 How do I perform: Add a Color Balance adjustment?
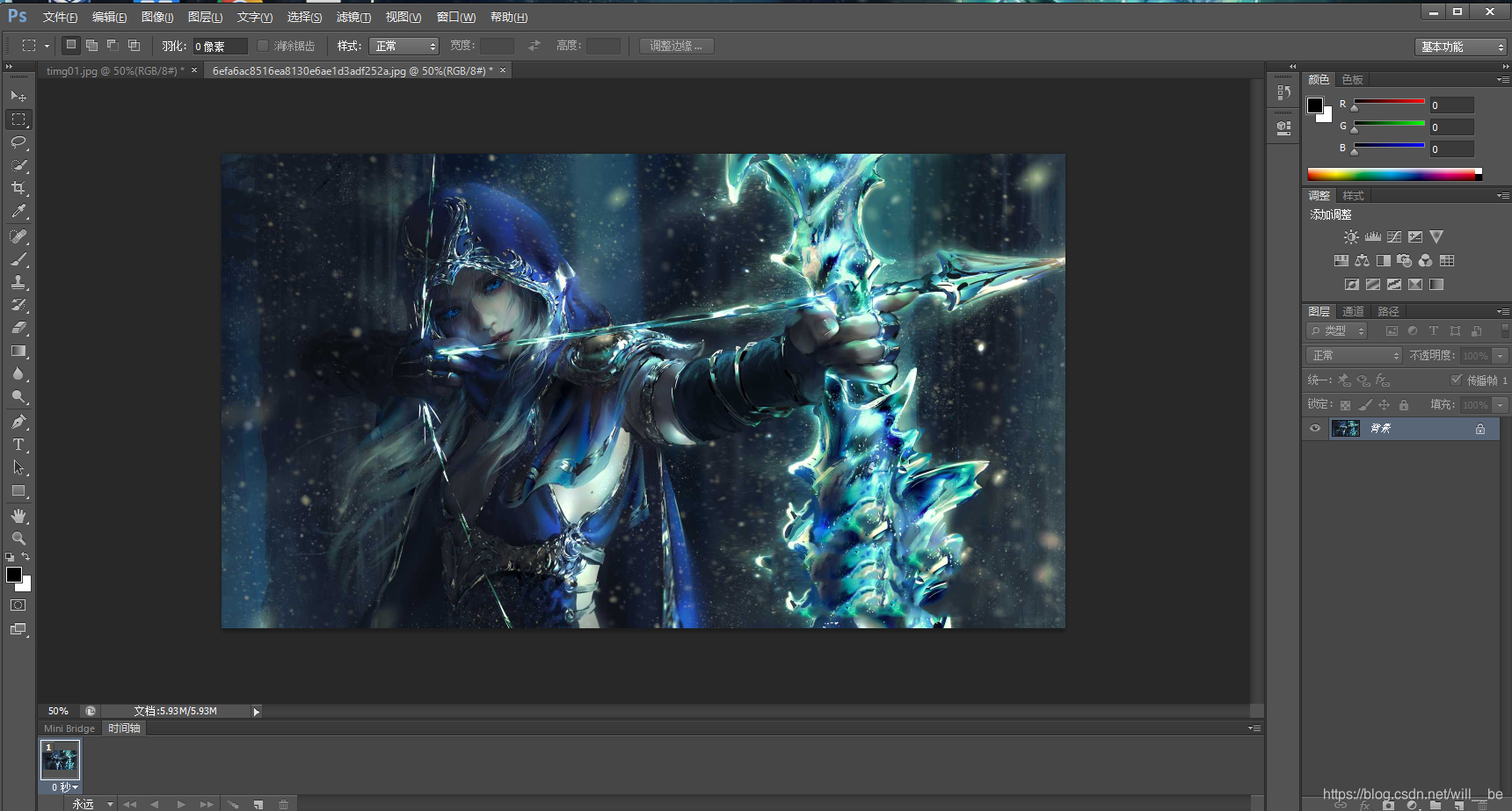(1362, 261)
